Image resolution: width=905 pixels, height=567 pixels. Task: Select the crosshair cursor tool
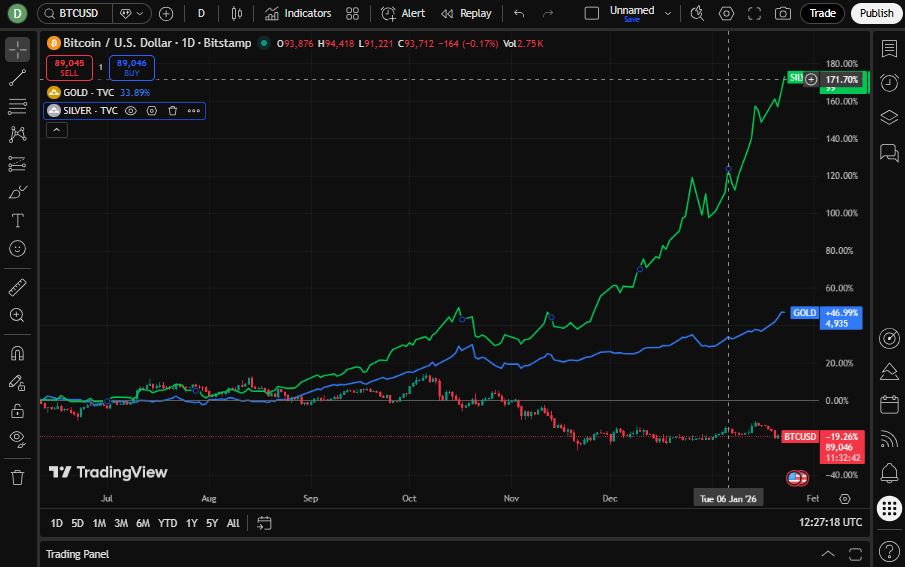point(17,50)
